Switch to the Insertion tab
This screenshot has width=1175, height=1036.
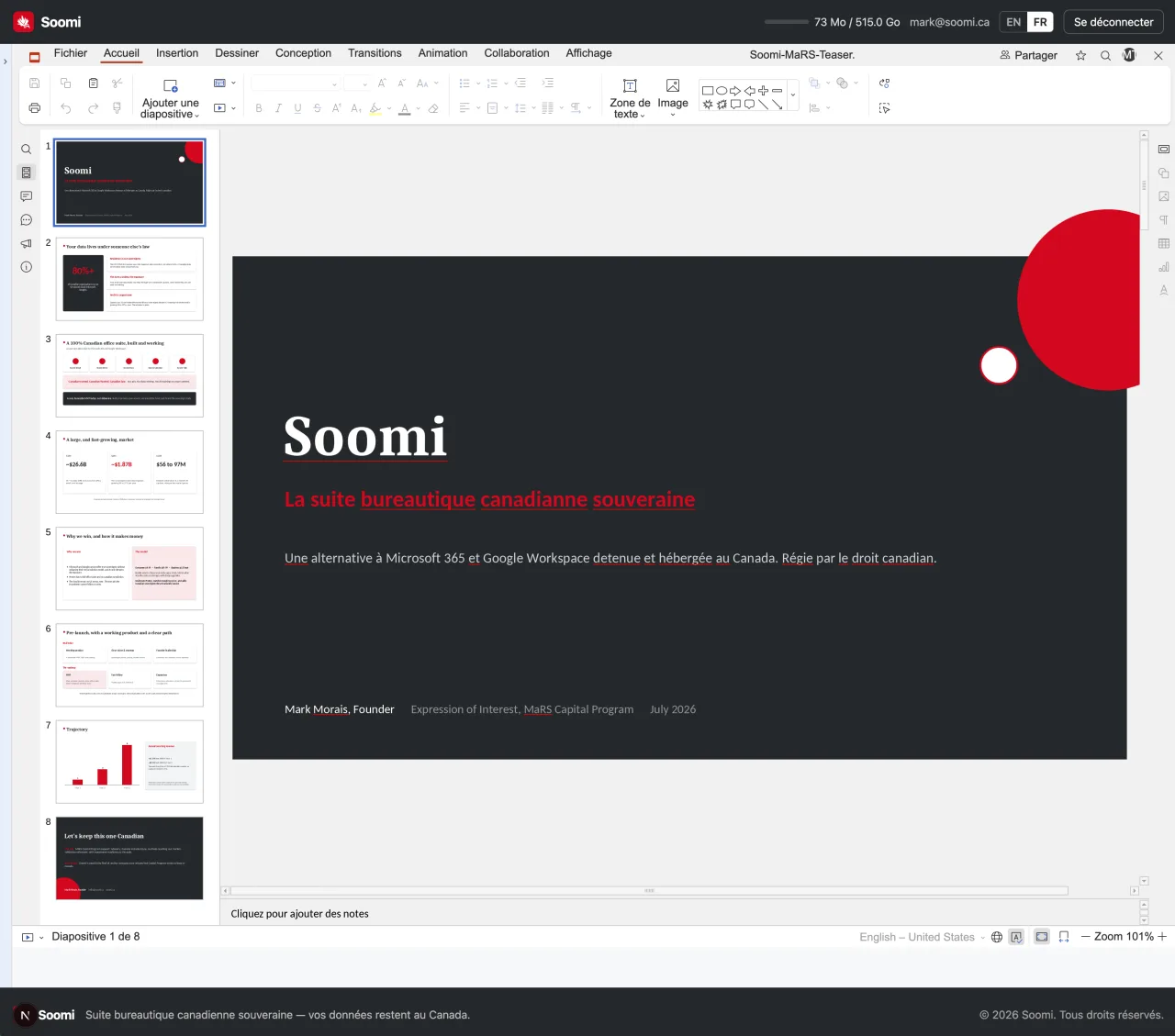click(x=177, y=53)
